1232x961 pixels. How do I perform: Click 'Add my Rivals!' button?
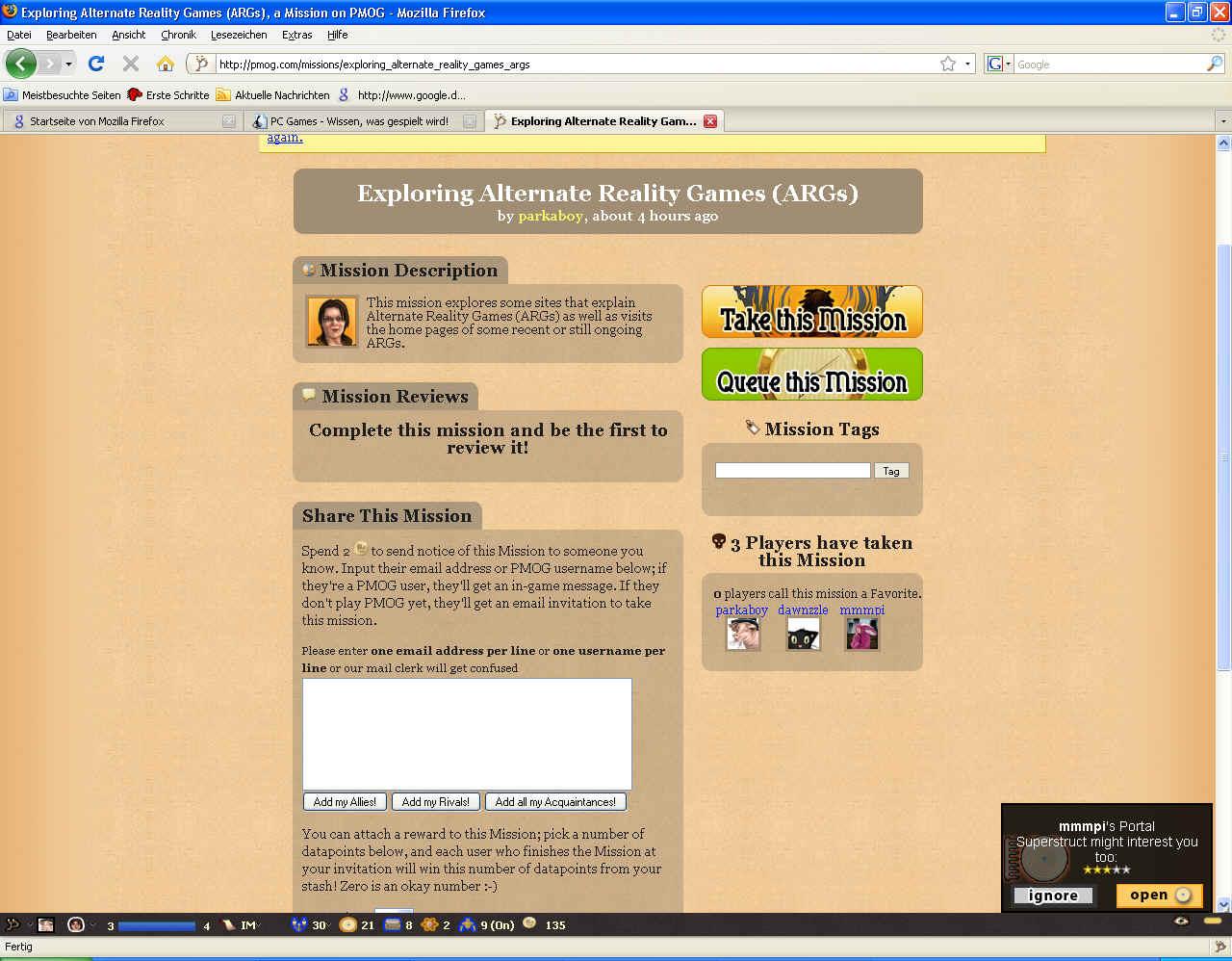tap(436, 801)
